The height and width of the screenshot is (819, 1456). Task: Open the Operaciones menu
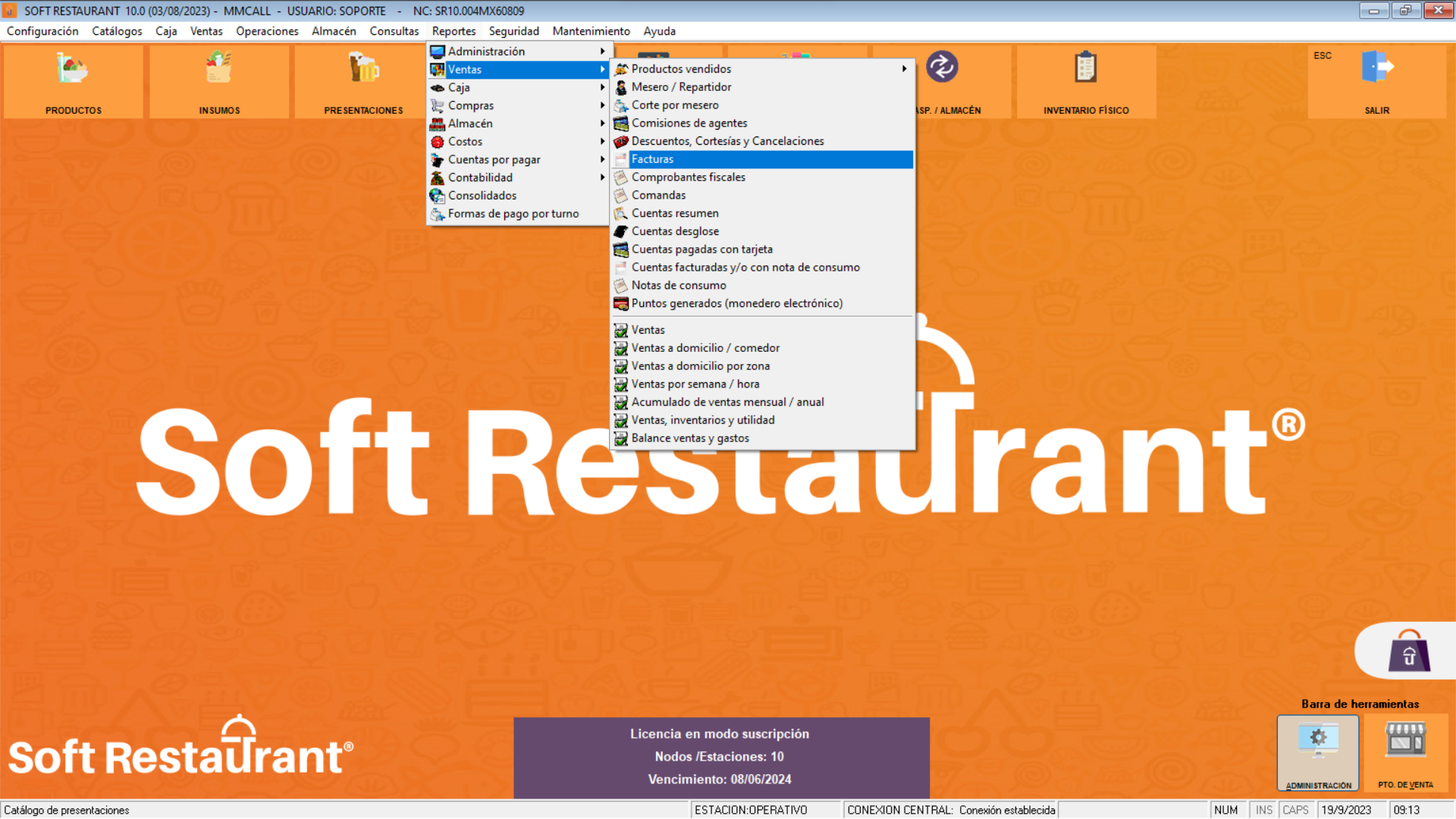point(267,31)
